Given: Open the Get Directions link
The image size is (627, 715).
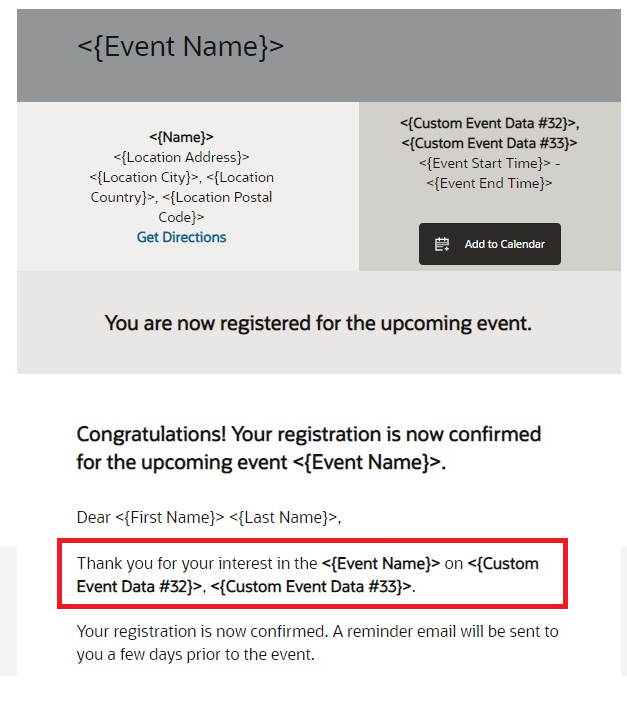Looking at the screenshot, I should (181, 237).
